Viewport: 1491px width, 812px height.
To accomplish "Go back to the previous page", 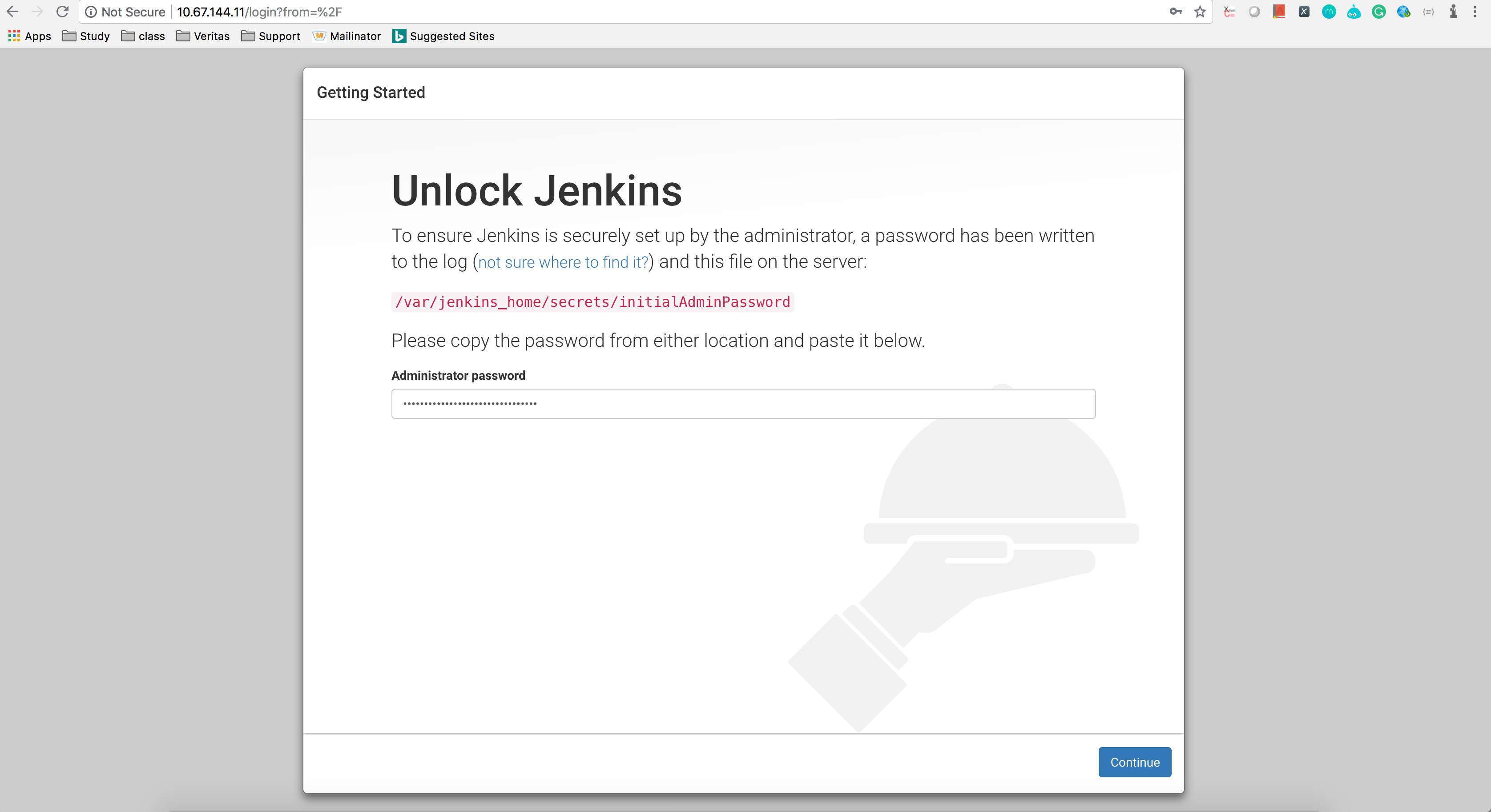I will [x=12, y=12].
